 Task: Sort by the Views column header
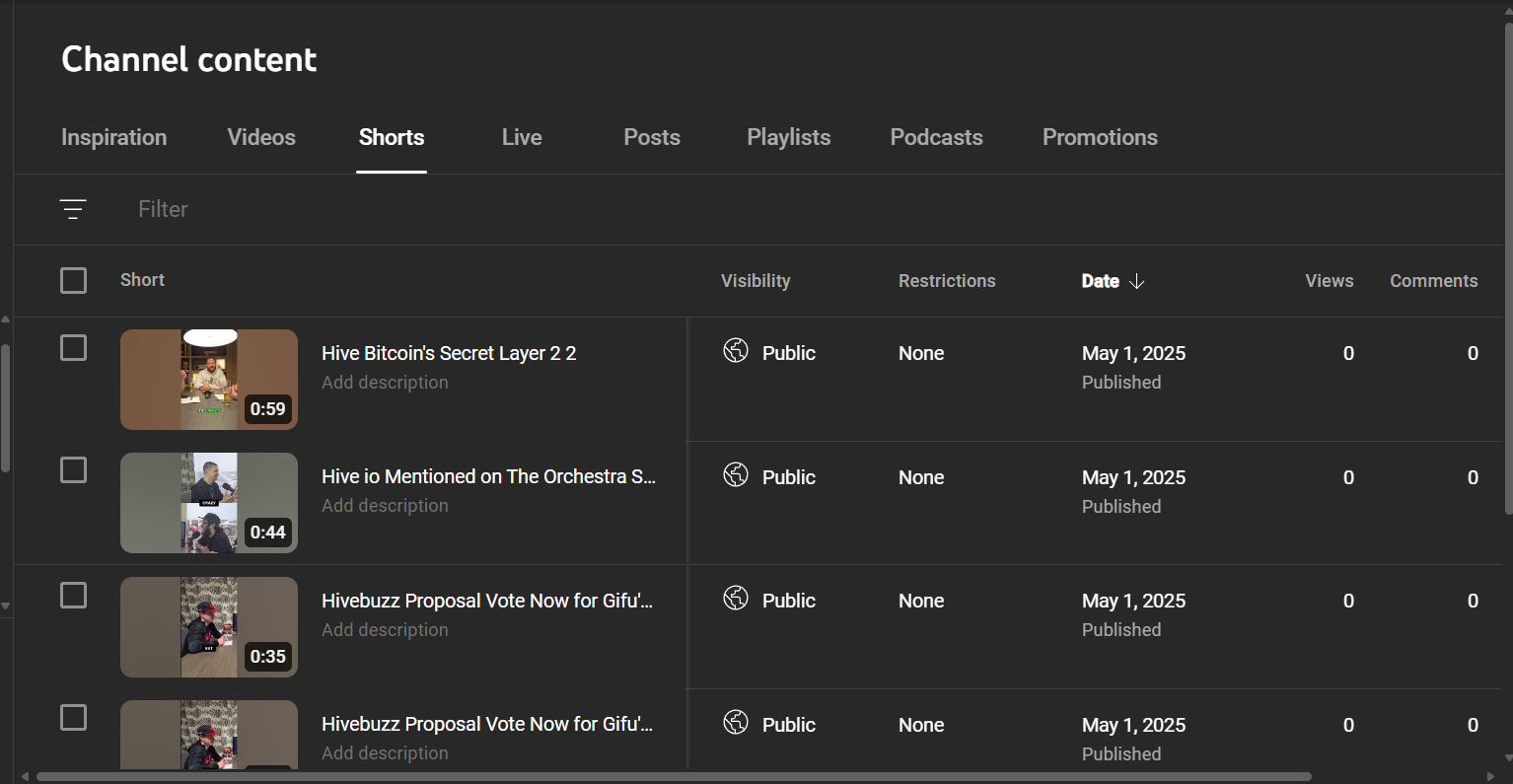point(1330,281)
